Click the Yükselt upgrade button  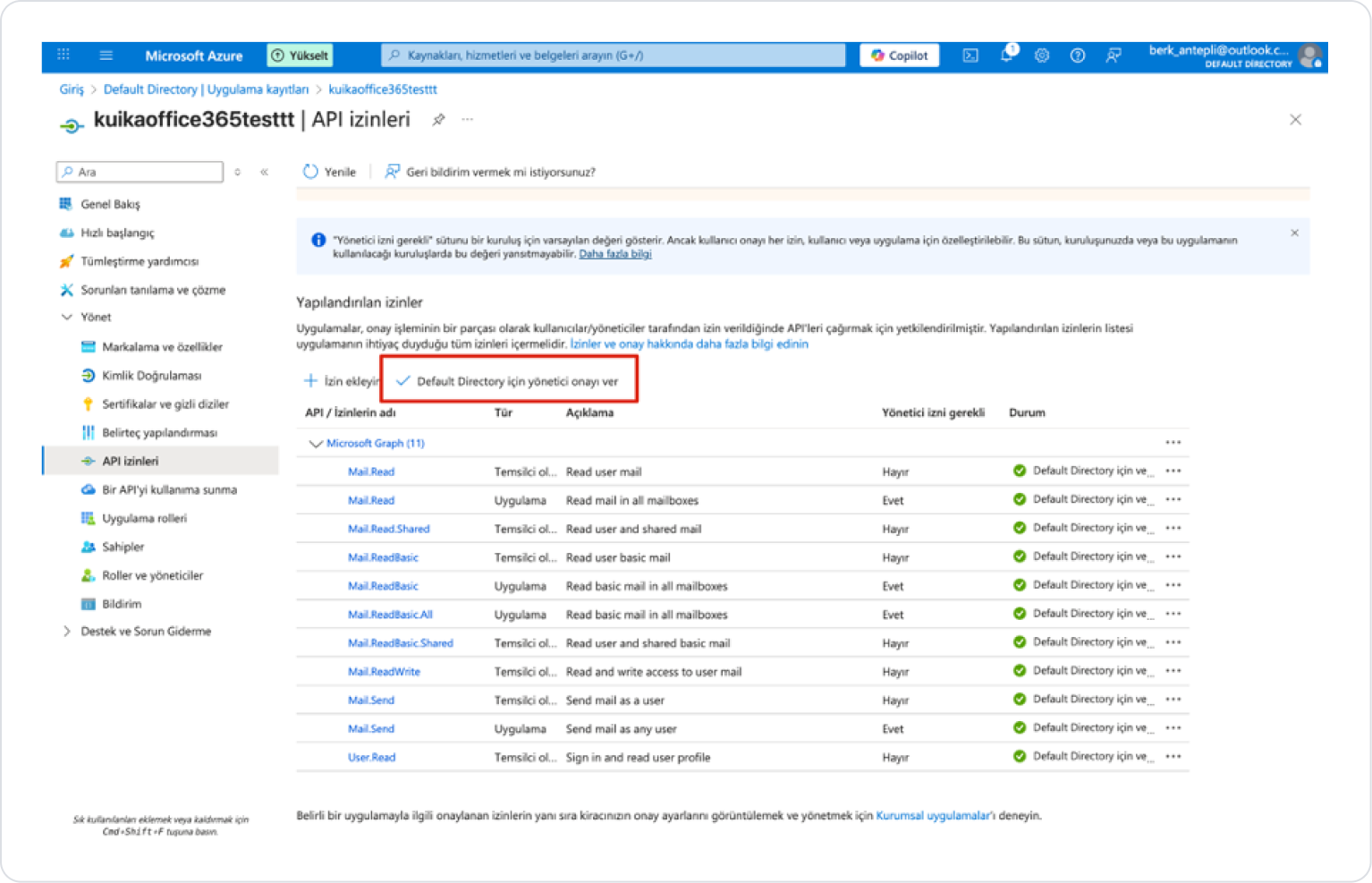(301, 55)
